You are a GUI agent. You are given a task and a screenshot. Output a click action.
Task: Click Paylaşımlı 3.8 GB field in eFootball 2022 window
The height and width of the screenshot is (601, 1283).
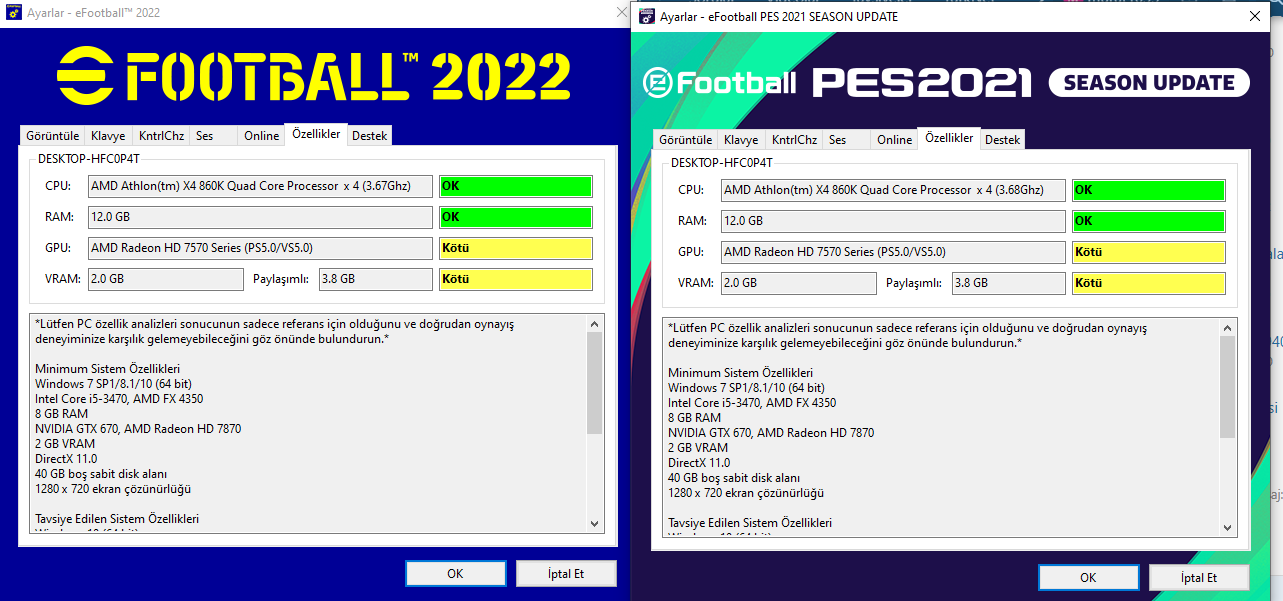click(376, 279)
